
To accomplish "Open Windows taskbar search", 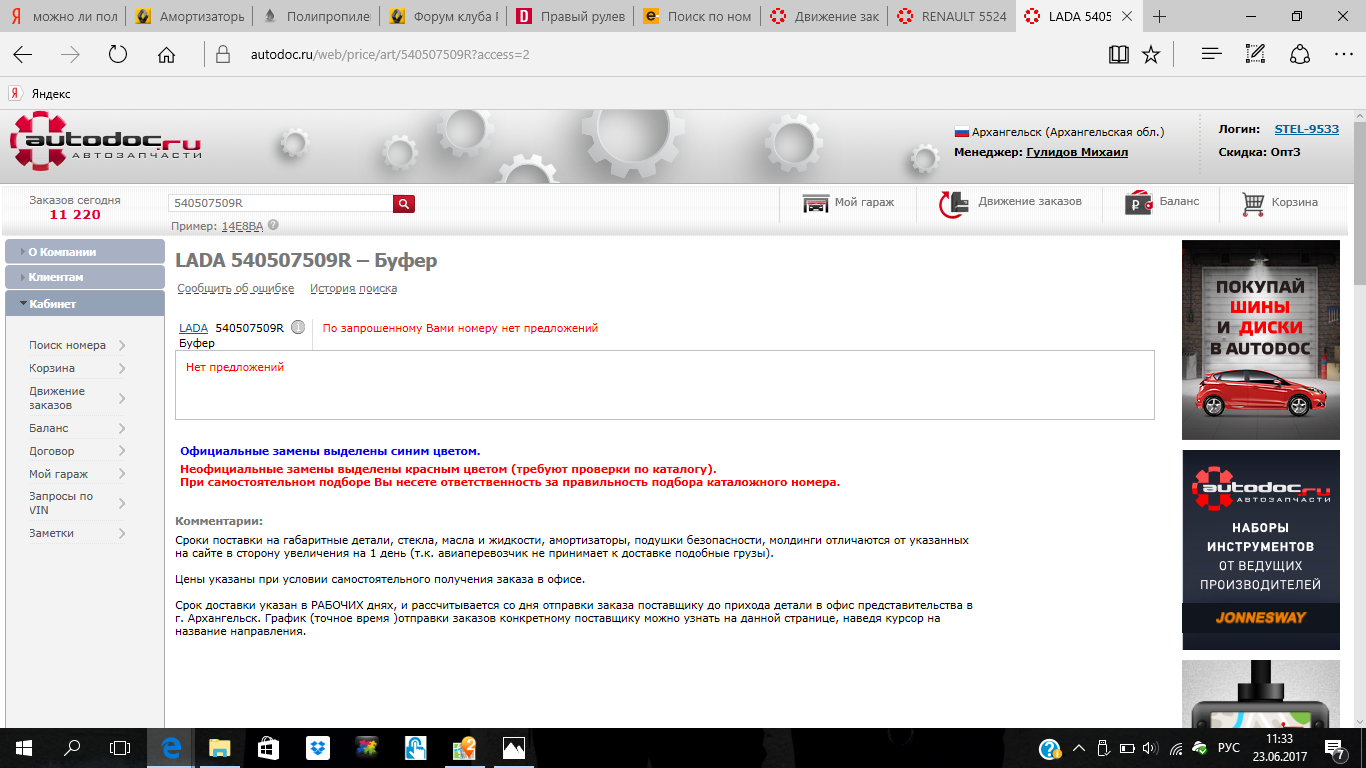I will click(x=72, y=747).
